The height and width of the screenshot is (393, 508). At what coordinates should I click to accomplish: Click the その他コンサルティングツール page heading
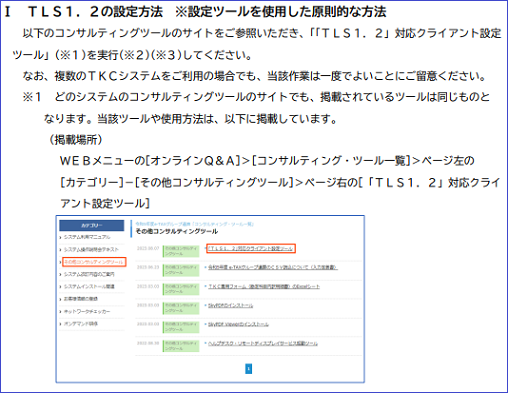pyautogui.click(x=177, y=231)
